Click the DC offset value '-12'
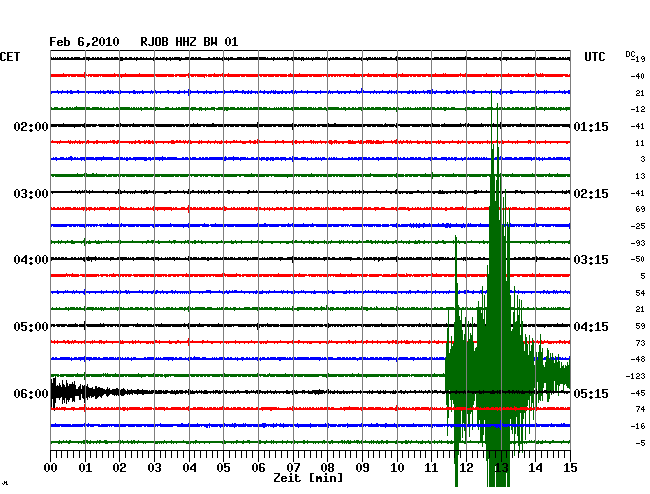The width and height of the screenshot is (650, 494). coord(638,109)
